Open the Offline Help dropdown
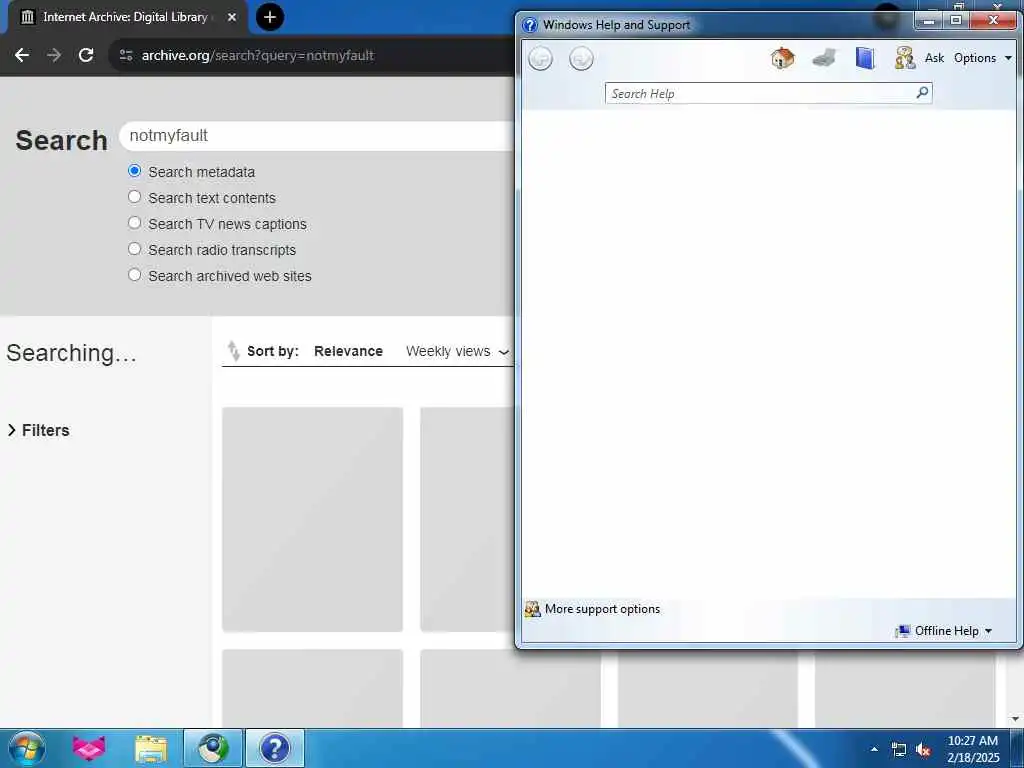1024x768 pixels. pos(944,631)
